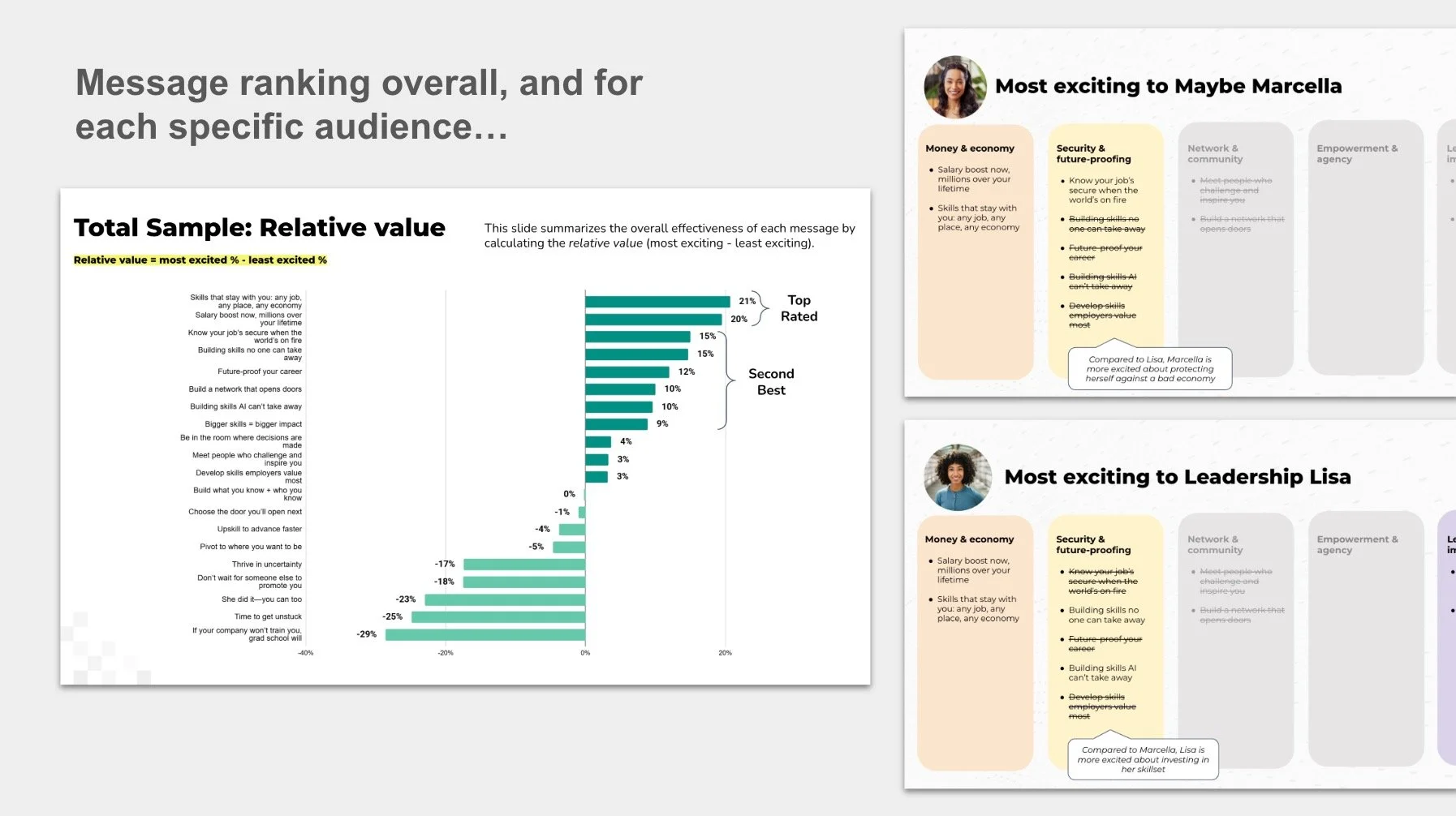
Task: Select "Salary boost now" bullet in Lisa's card
Action: coord(974,570)
